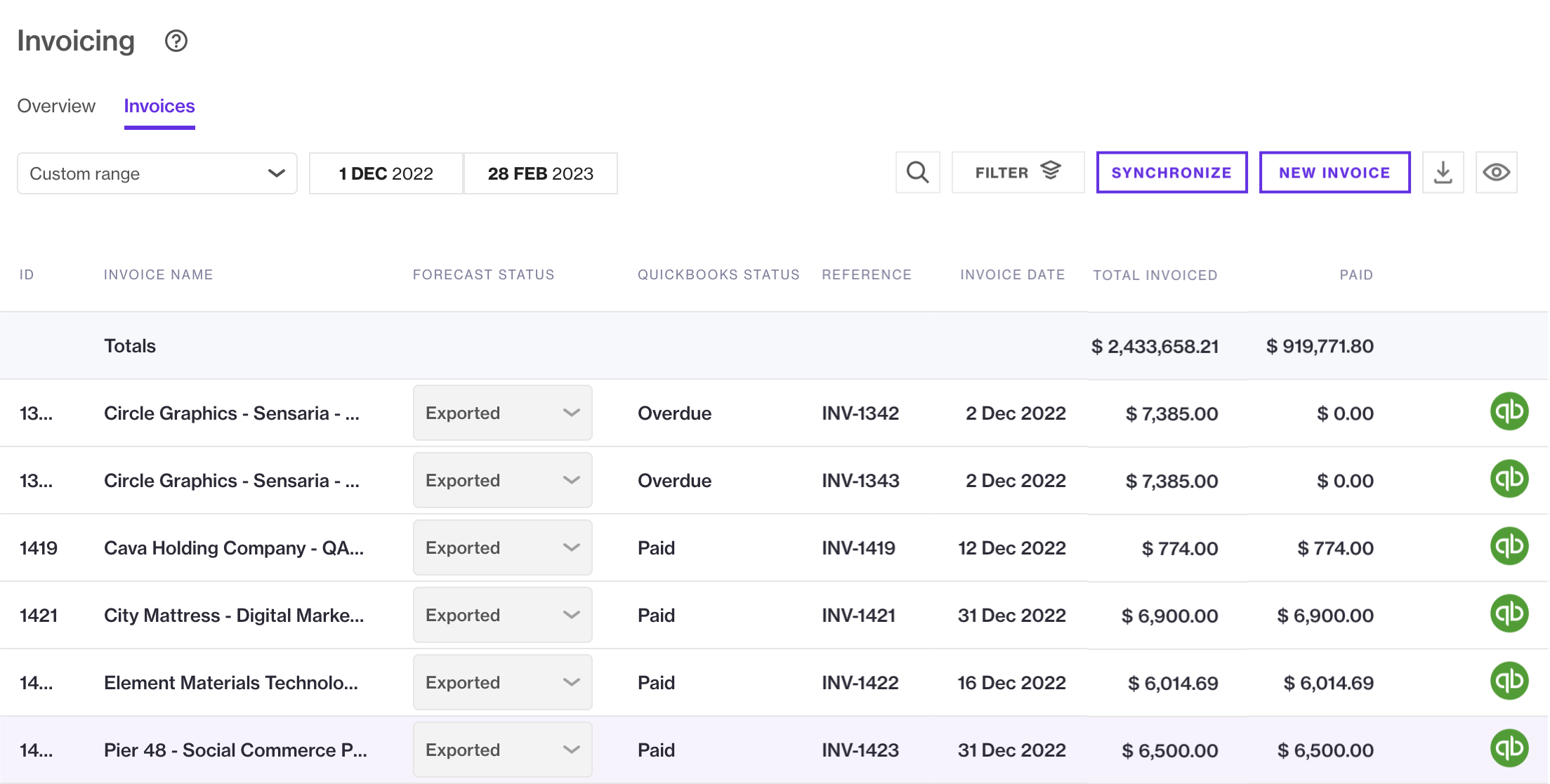Click the SYNCHRONIZE button
Viewport: 1550px width, 784px height.
pyautogui.click(x=1171, y=172)
